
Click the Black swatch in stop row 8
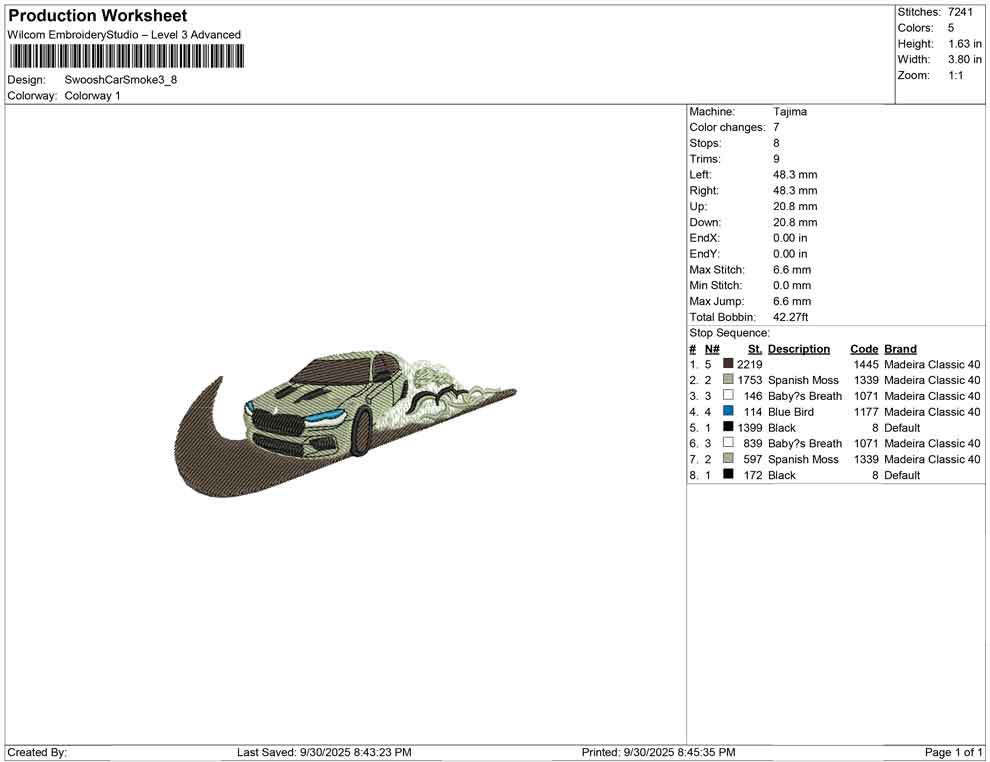tap(728, 475)
